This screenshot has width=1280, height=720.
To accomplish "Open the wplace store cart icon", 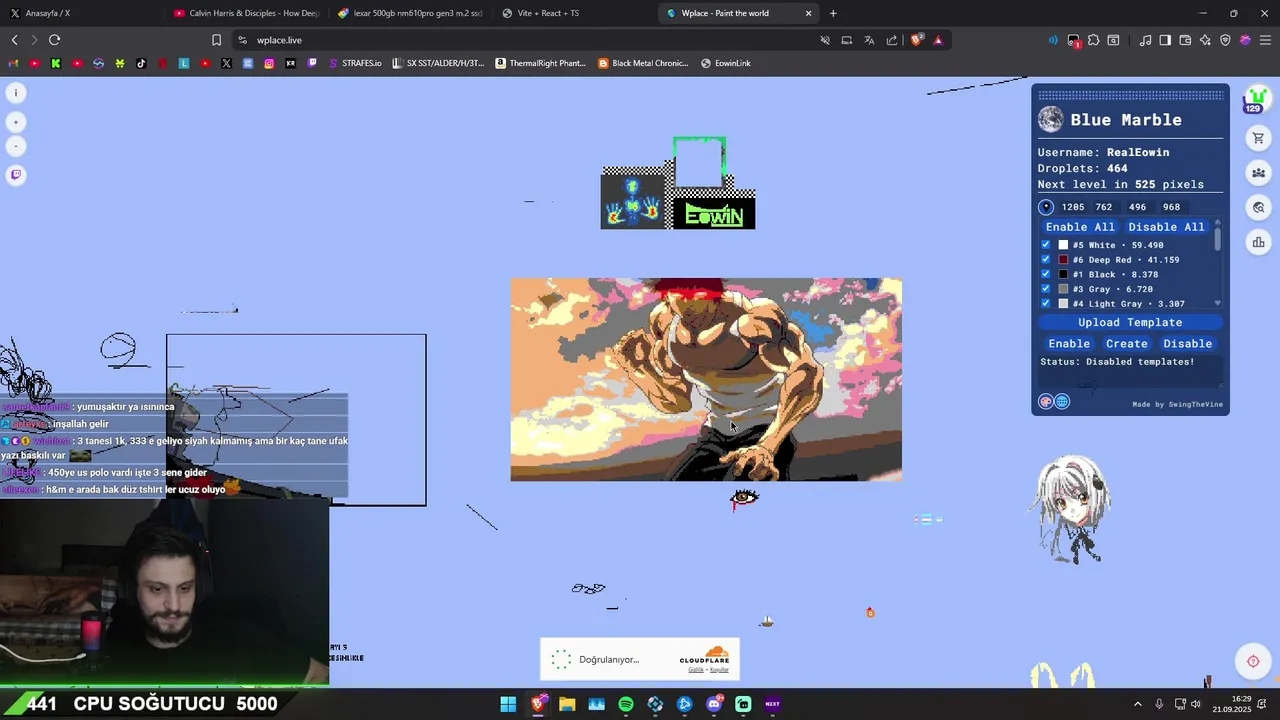I will (1258, 138).
